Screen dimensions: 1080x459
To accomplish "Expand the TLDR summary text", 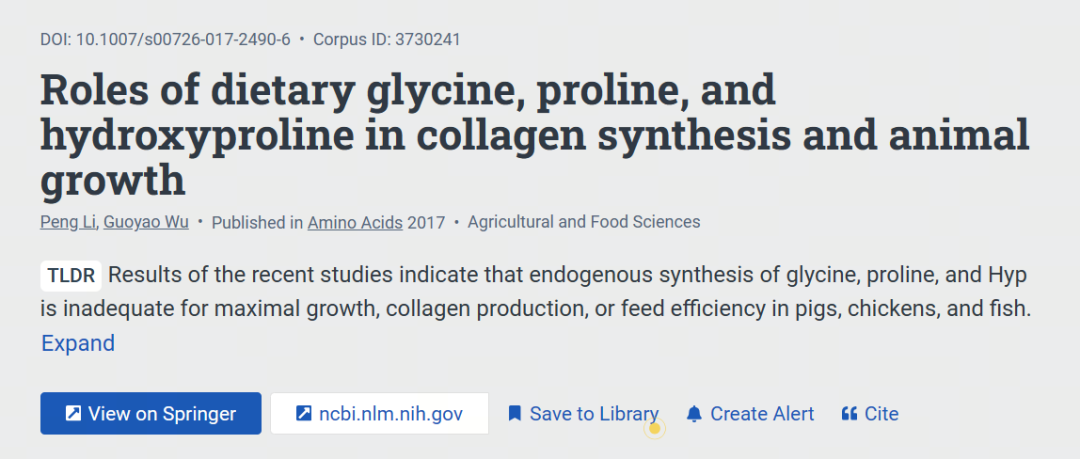I will point(78,343).
